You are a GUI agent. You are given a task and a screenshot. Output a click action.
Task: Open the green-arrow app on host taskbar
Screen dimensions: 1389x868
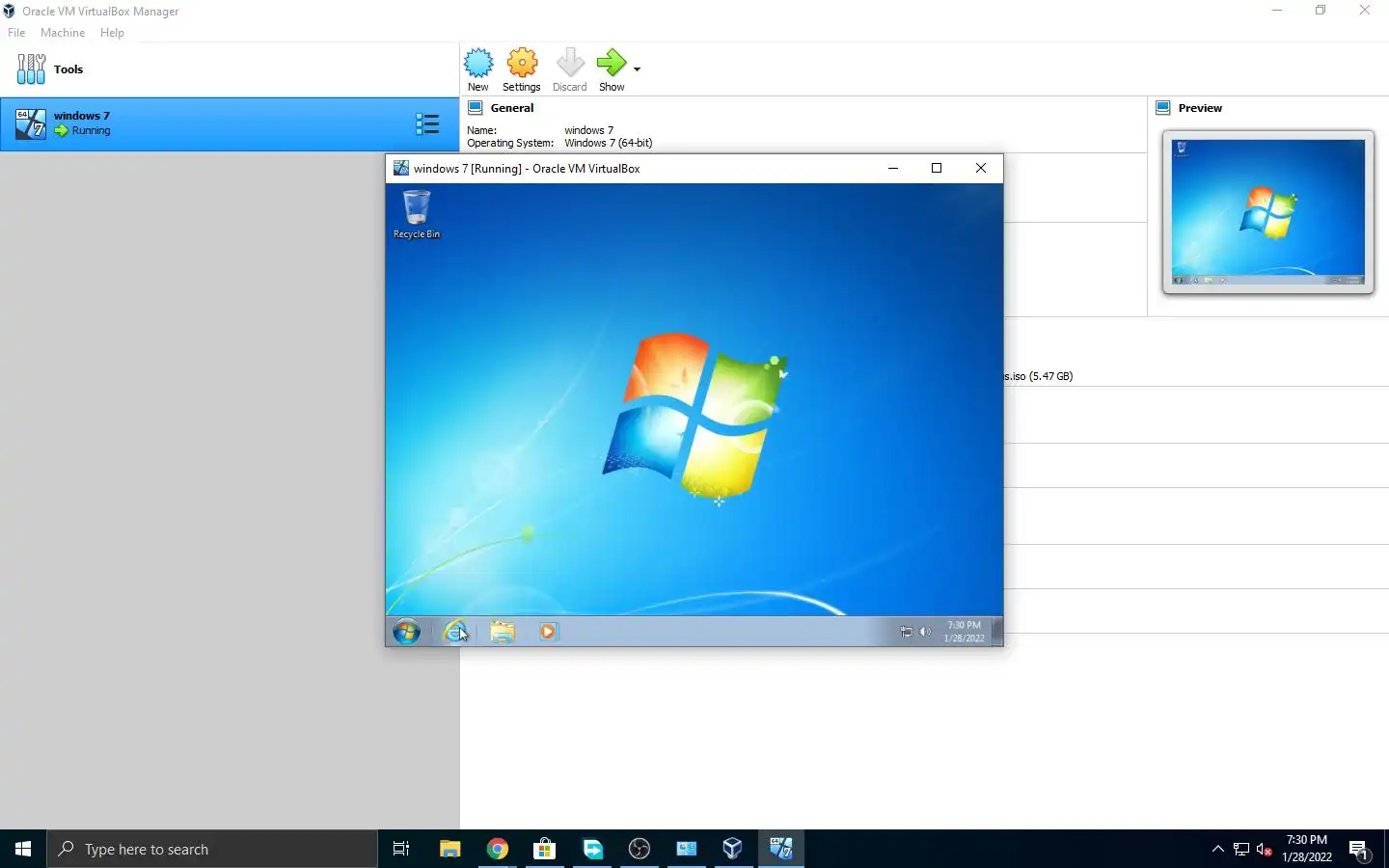(x=592, y=849)
